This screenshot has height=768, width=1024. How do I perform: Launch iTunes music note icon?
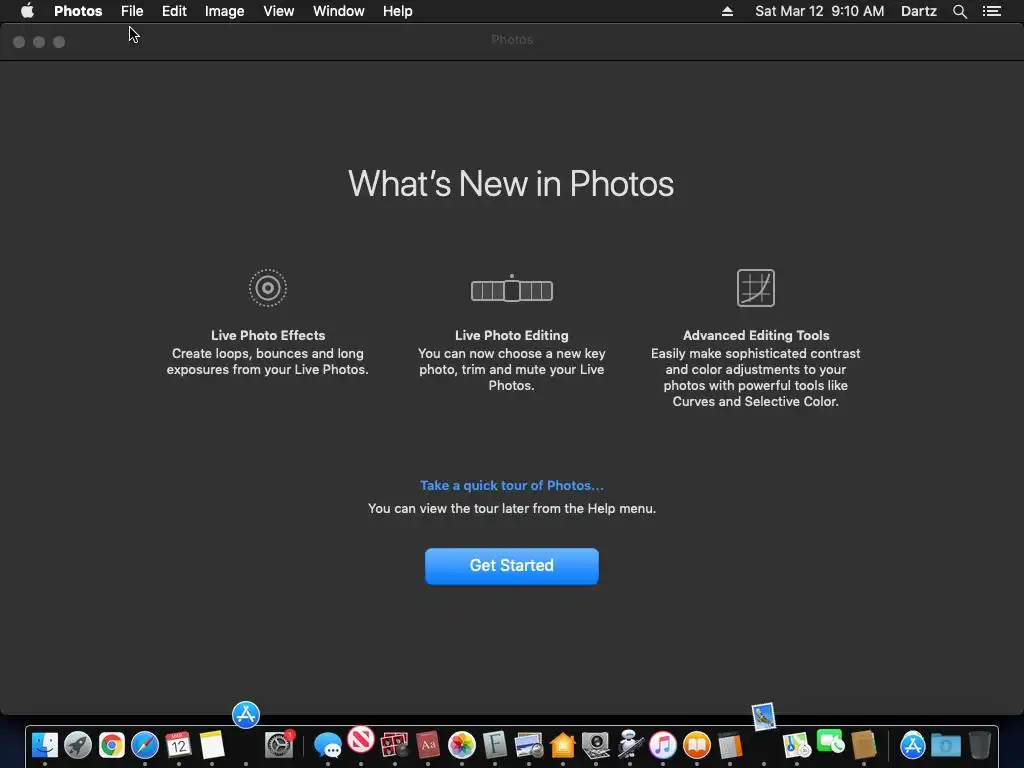pyautogui.click(x=663, y=744)
